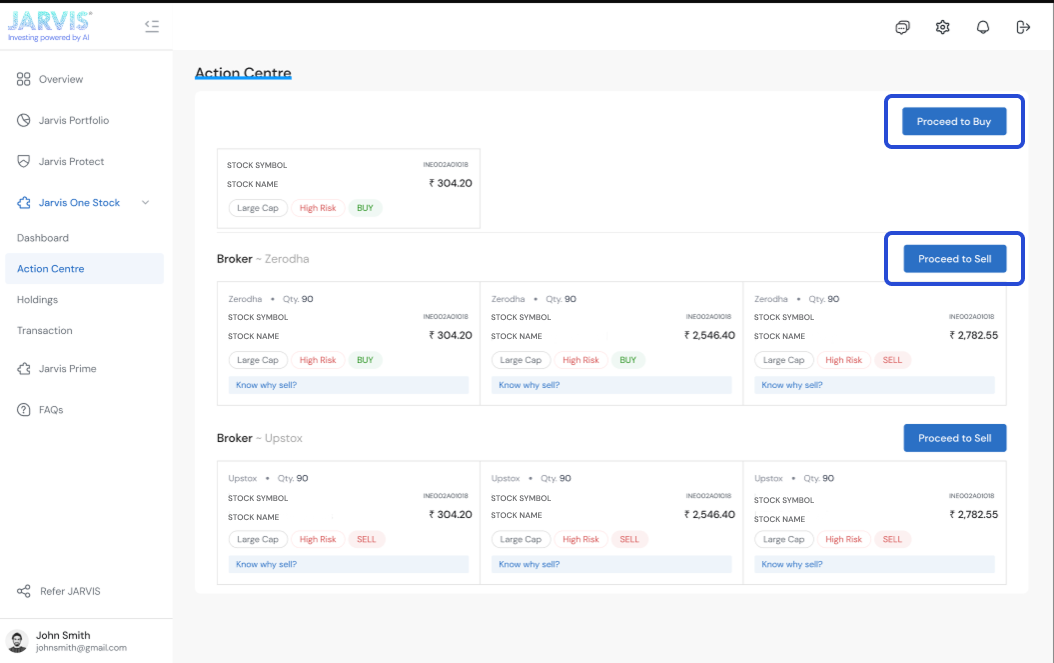
Task: Open the notifications bell
Action: (983, 27)
